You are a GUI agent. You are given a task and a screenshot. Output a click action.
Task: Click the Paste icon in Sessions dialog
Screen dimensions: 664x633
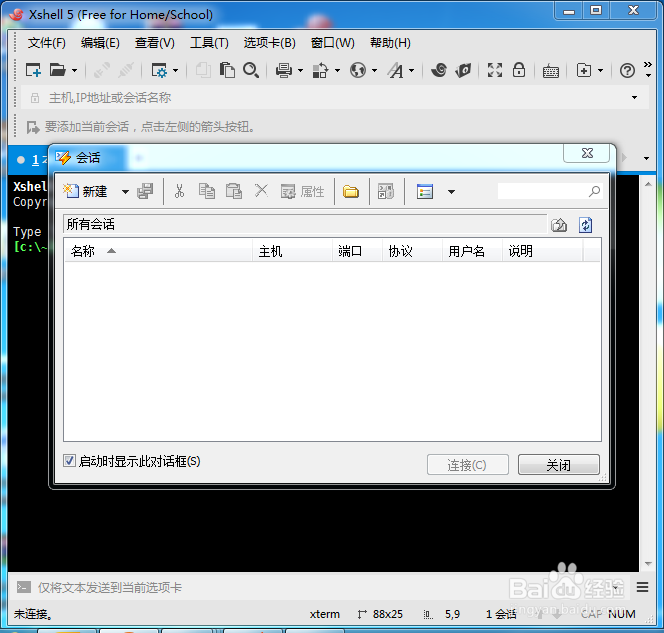233,191
